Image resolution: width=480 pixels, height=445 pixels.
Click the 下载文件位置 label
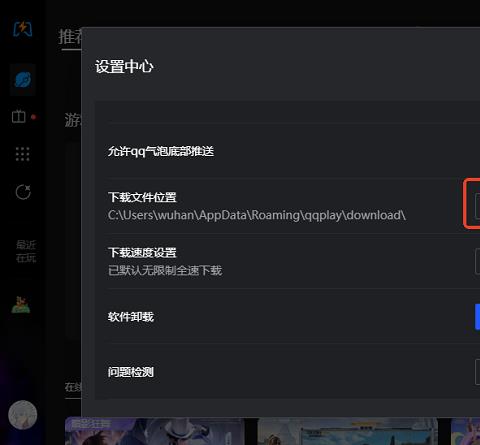click(142, 197)
